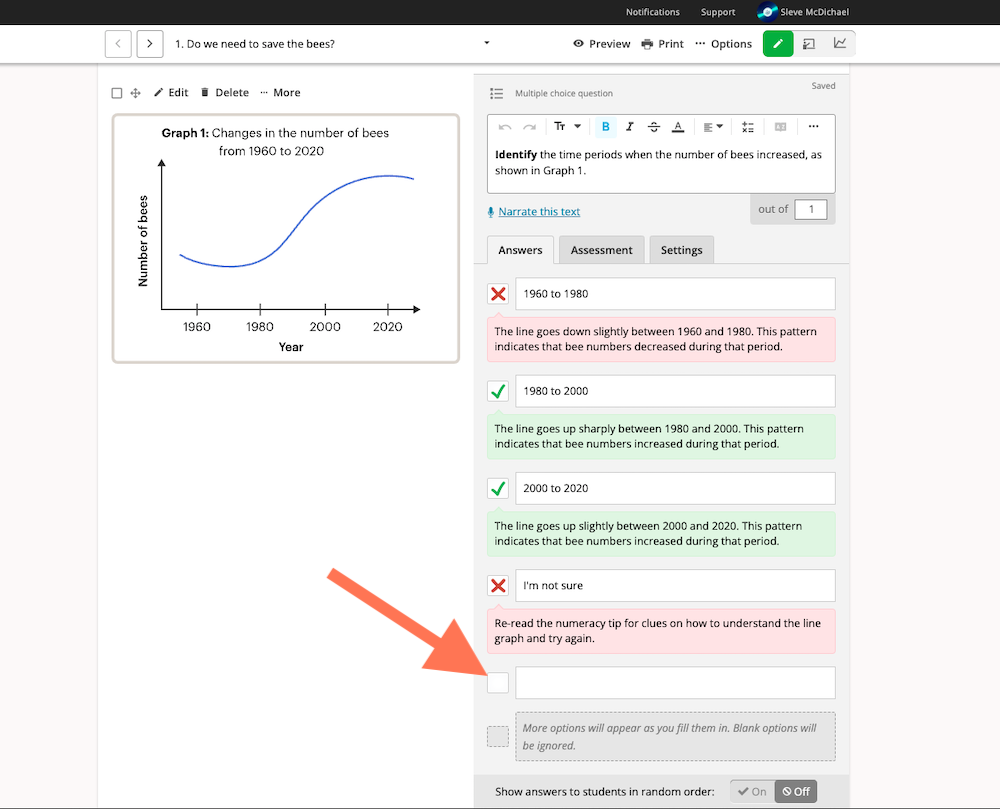Image resolution: width=1000 pixels, height=809 pixels.
Task: Switch to the Settings tab
Action: point(681,250)
